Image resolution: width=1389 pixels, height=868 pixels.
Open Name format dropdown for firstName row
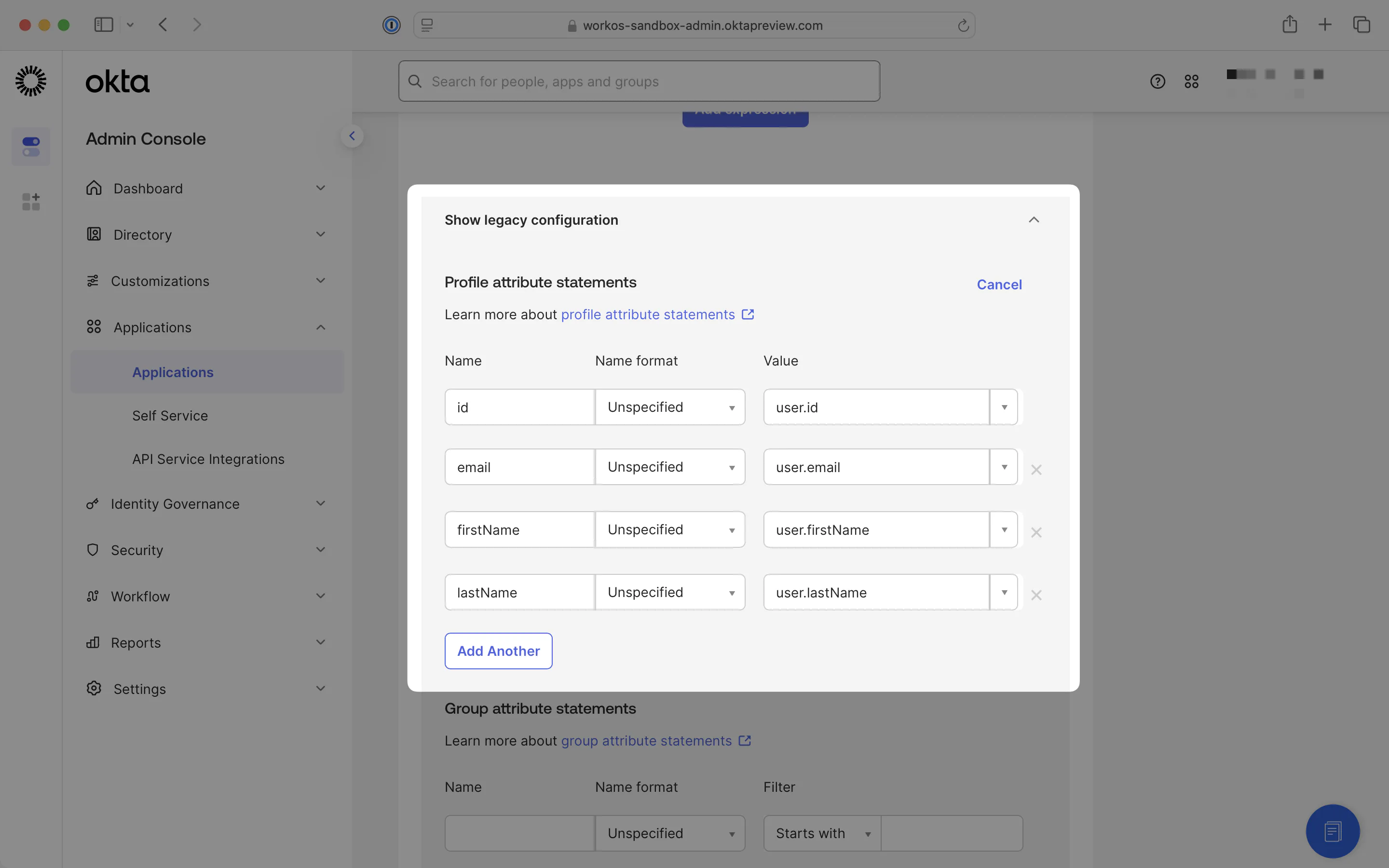670,529
